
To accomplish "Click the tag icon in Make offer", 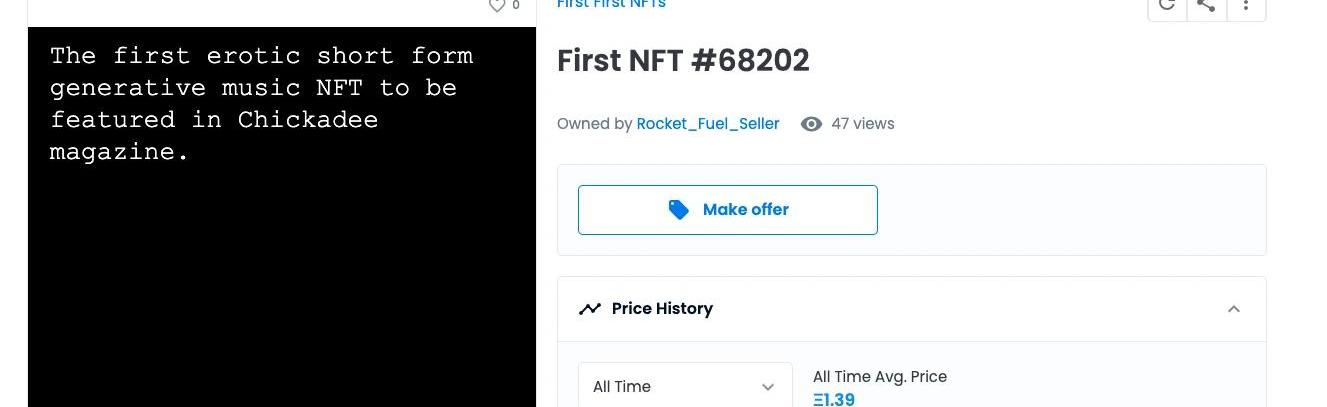I will click(x=679, y=210).
